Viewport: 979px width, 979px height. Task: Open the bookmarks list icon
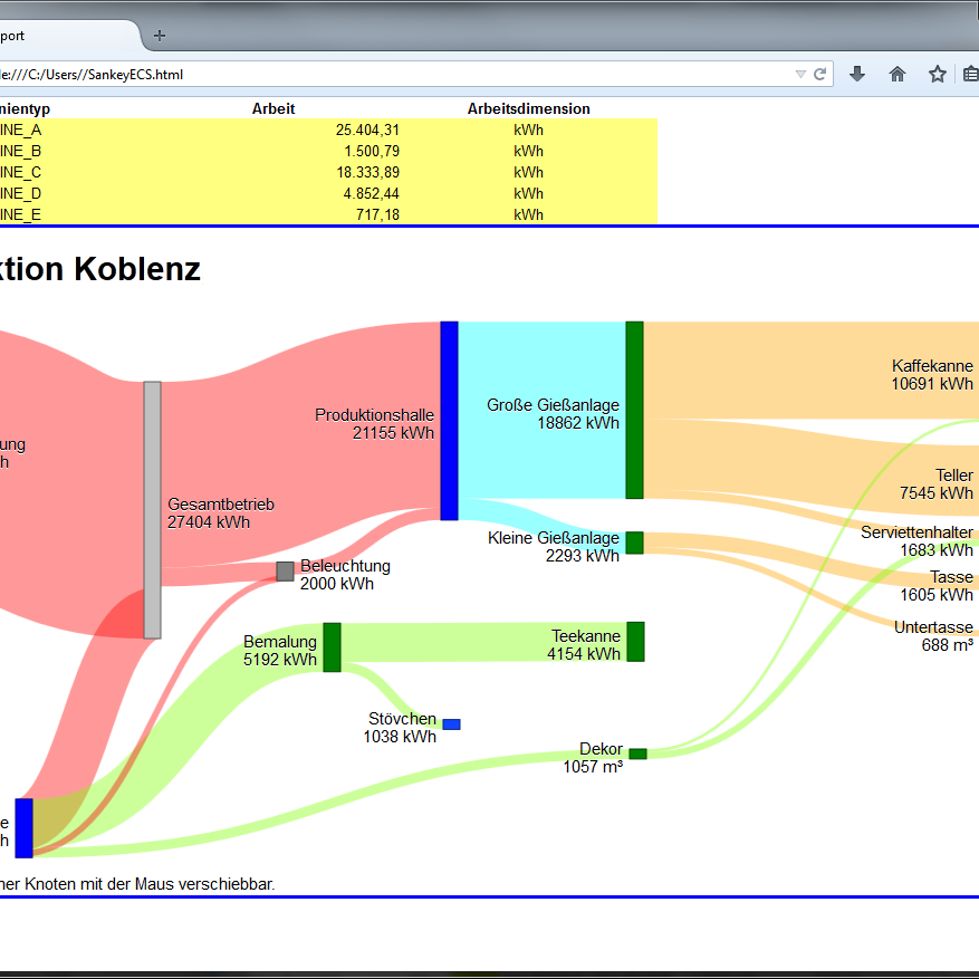pyautogui.click(x=970, y=74)
